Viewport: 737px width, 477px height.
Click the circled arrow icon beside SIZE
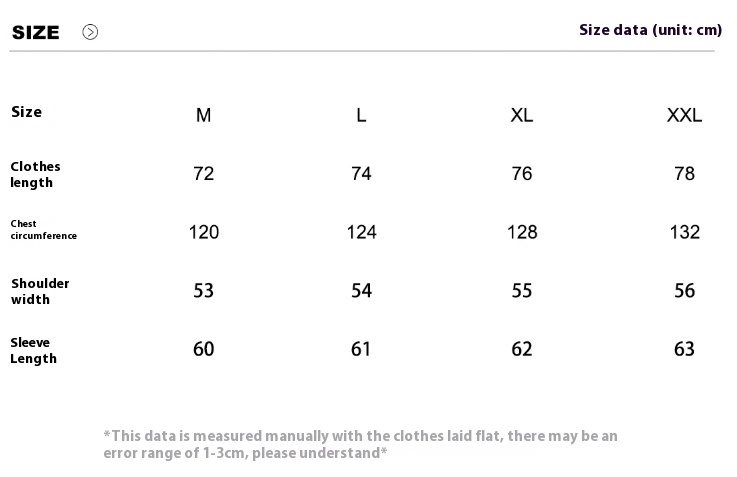[90, 32]
